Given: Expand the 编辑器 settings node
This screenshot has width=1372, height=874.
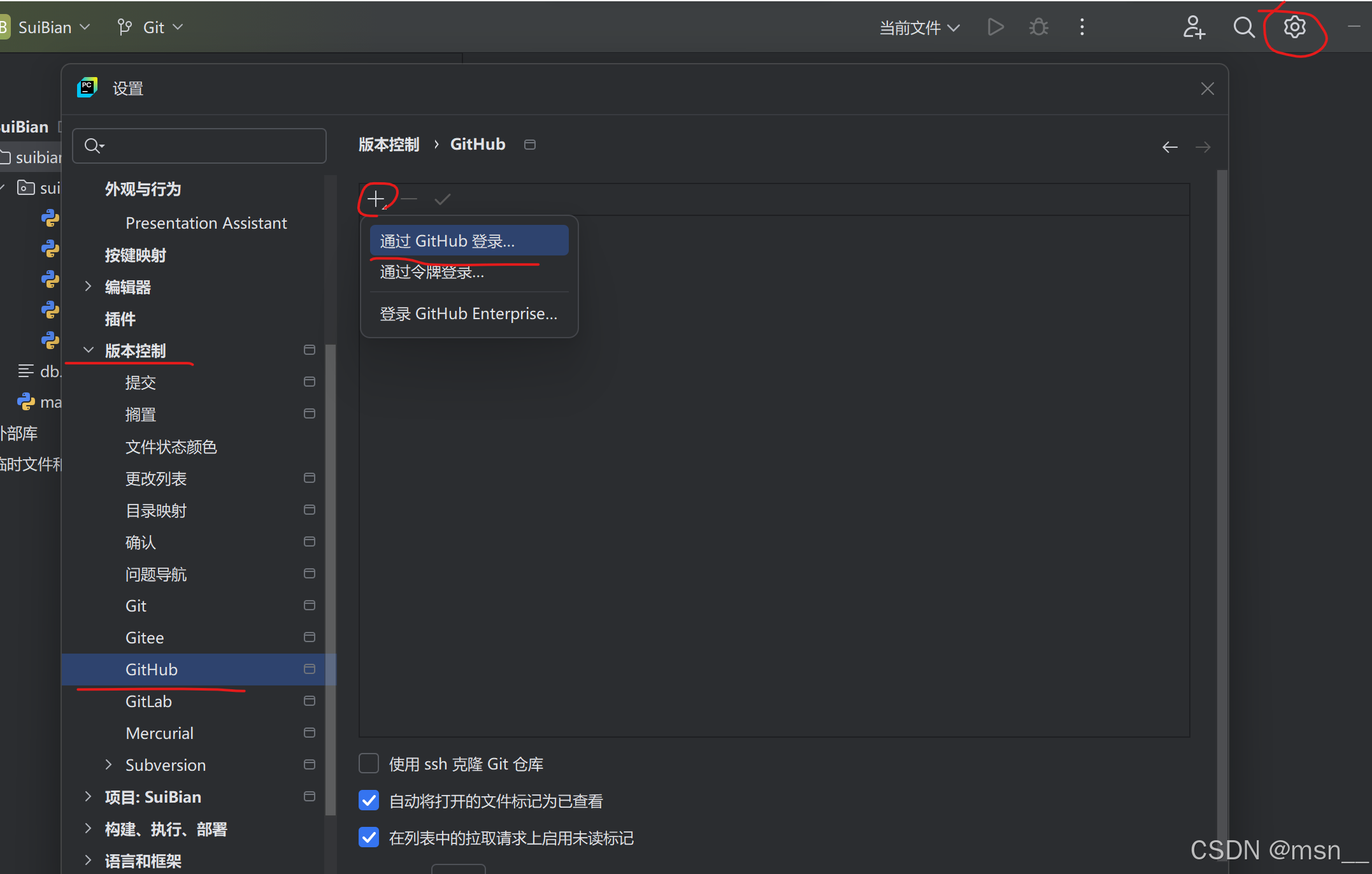Looking at the screenshot, I should pyautogui.click(x=88, y=287).
